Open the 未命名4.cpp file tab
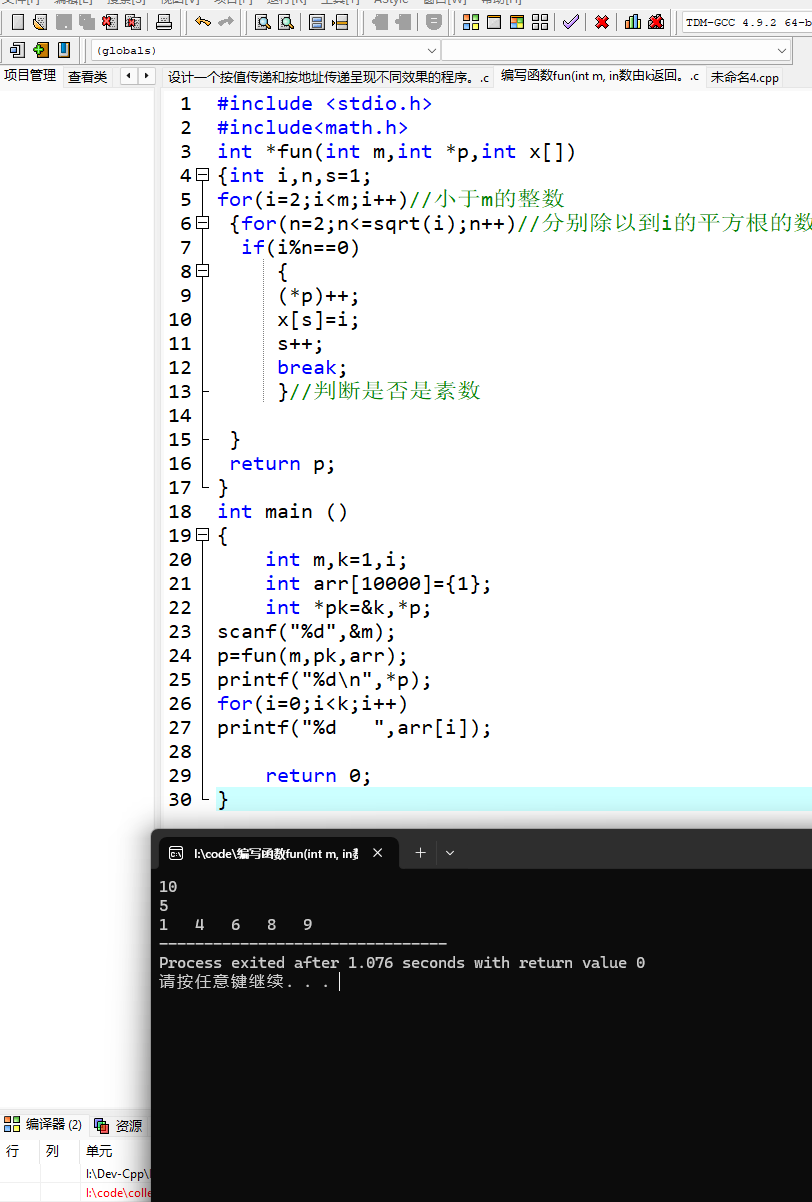The height and width of the screenshot is (1202, 812). tap(745, 77)
